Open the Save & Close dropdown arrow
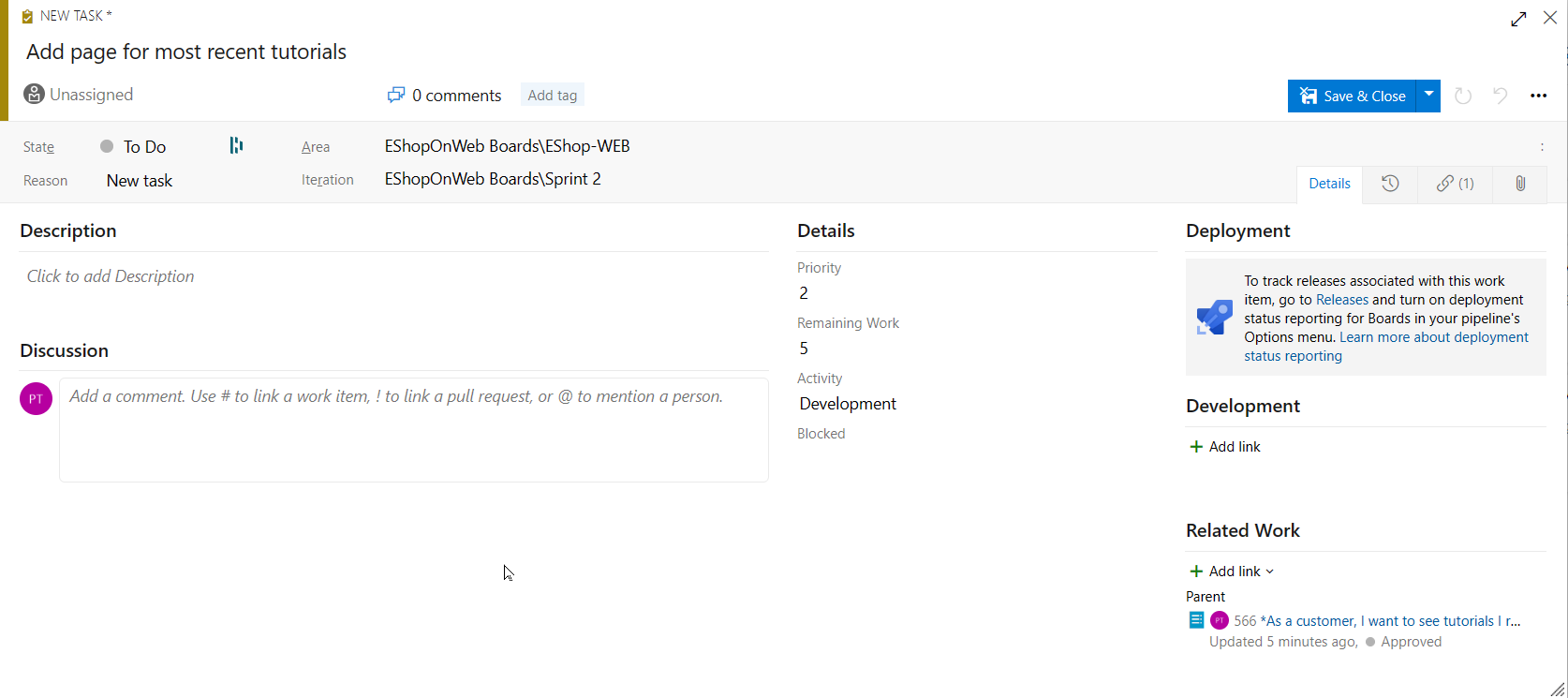This screenshot has height=698, width=1568. point(1428,96)
